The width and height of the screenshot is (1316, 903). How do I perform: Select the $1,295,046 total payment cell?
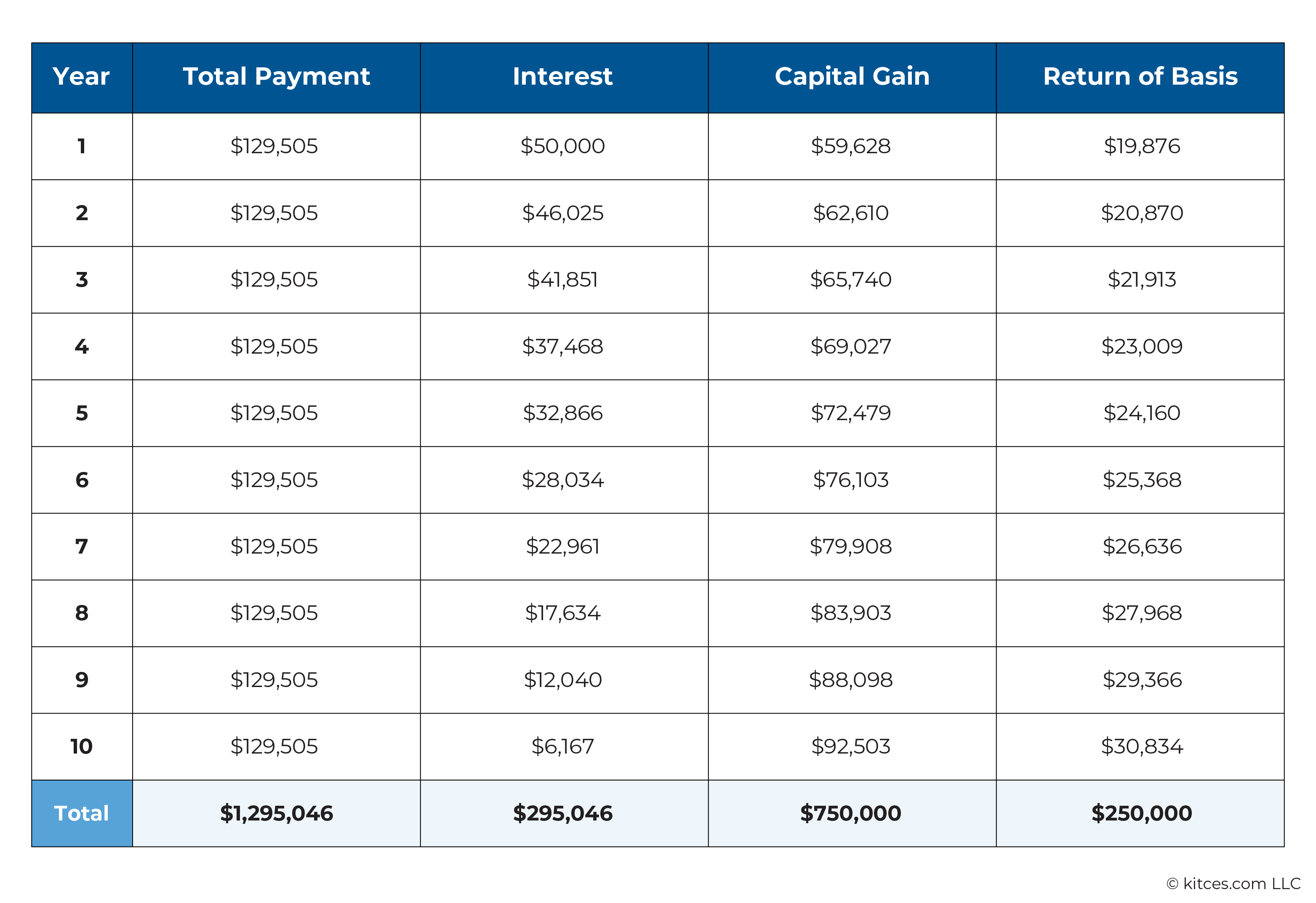click(276, 814)
